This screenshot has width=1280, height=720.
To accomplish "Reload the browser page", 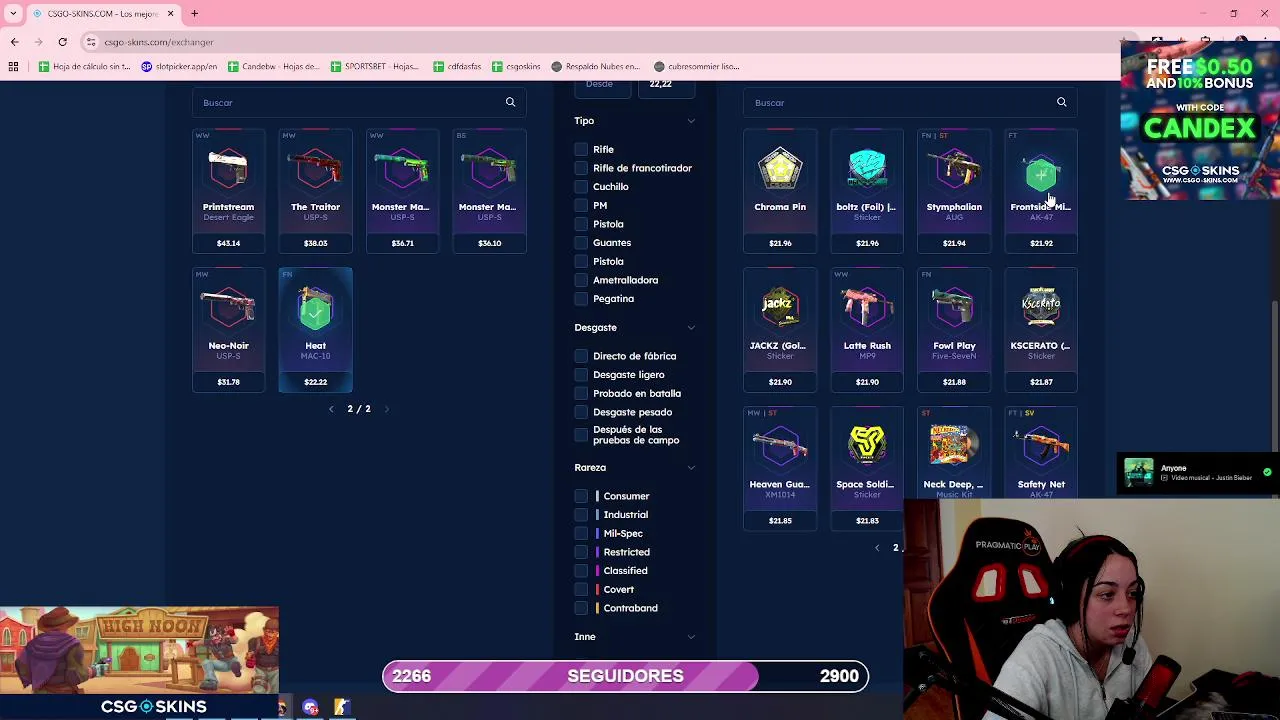I will pyautogui.click(x=62, y=42).
